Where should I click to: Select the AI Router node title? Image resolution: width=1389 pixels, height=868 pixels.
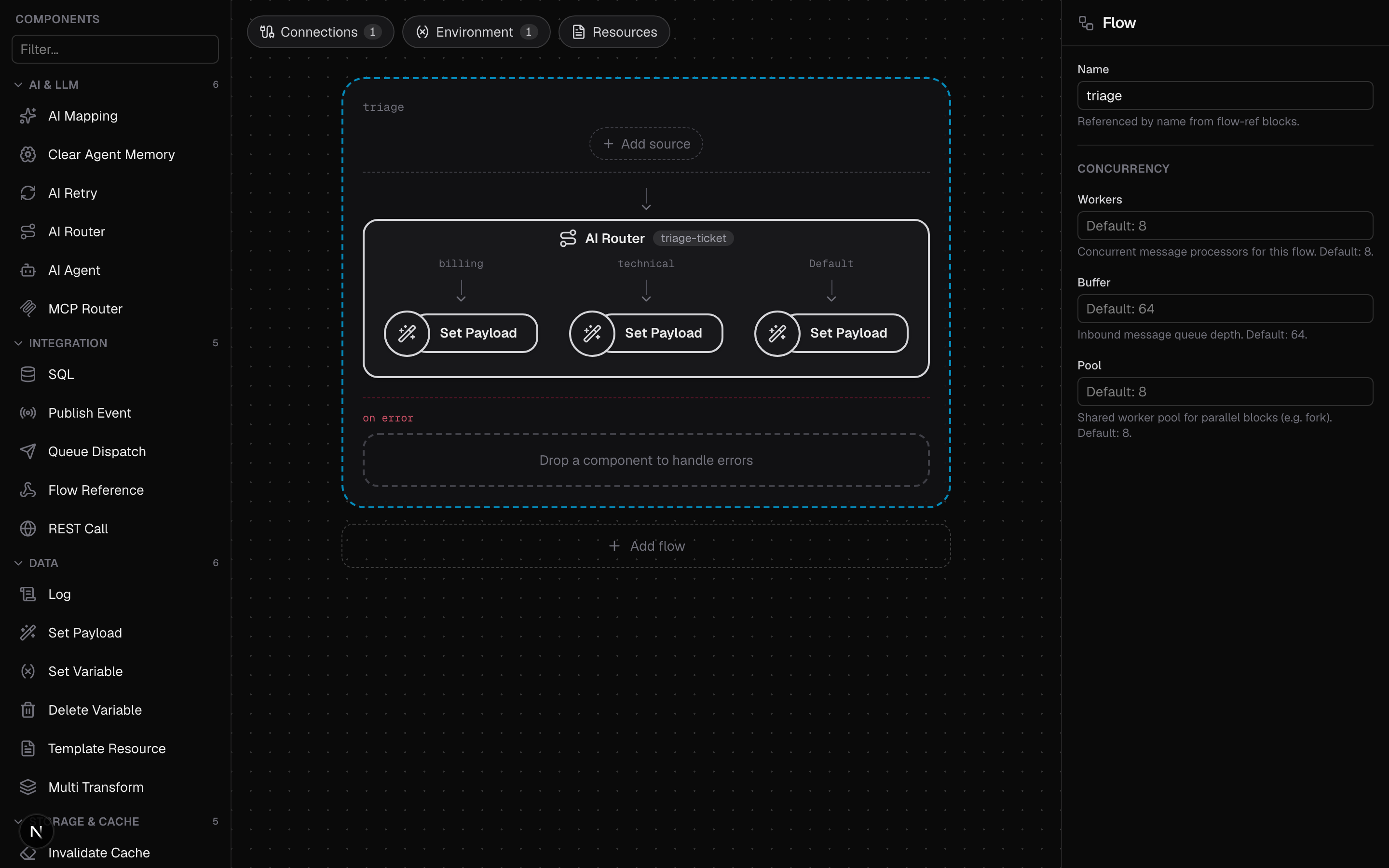tap(615, 238)
